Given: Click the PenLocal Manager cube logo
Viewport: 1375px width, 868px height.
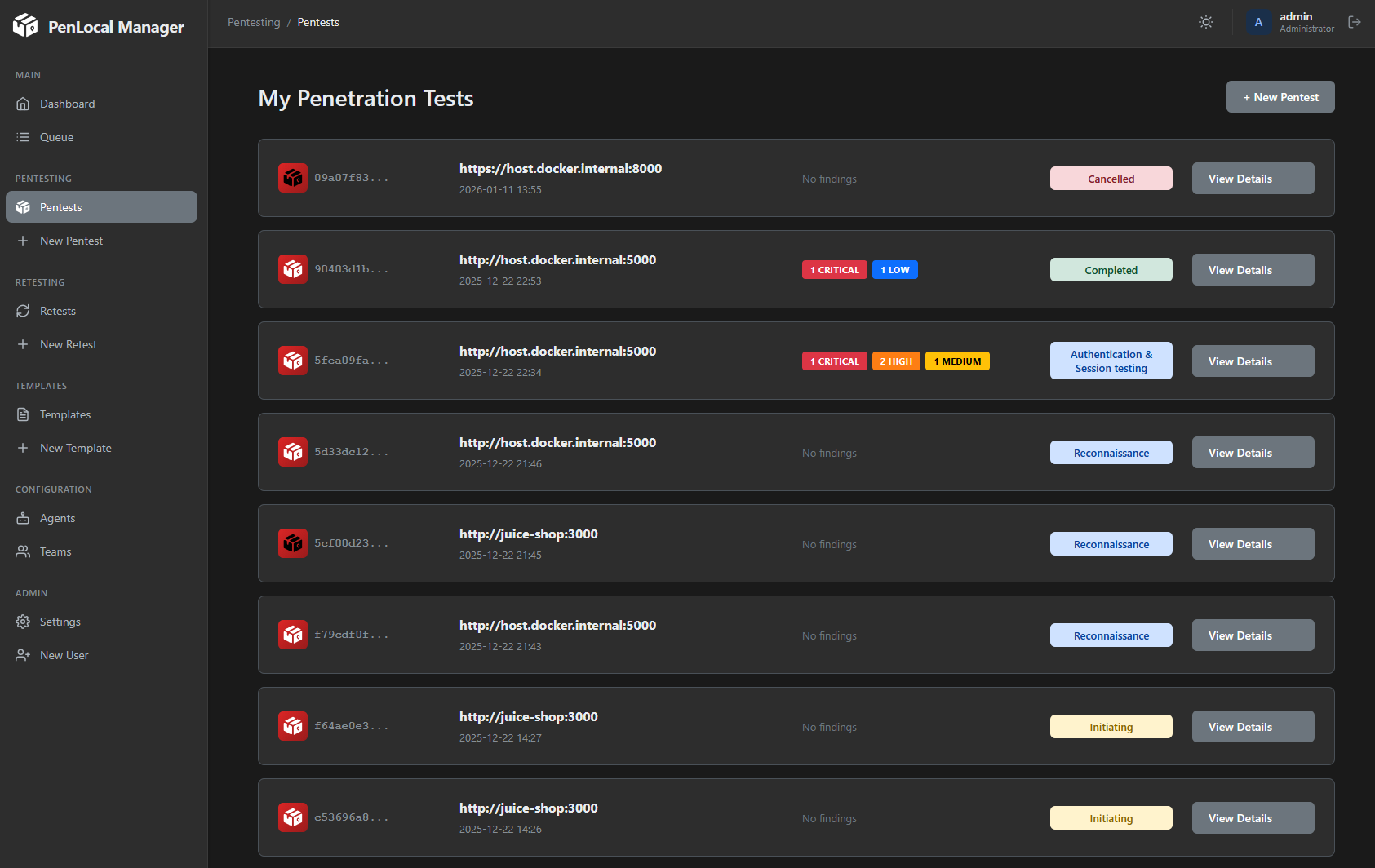Looking at the screenshot, I should coord(25,25).
